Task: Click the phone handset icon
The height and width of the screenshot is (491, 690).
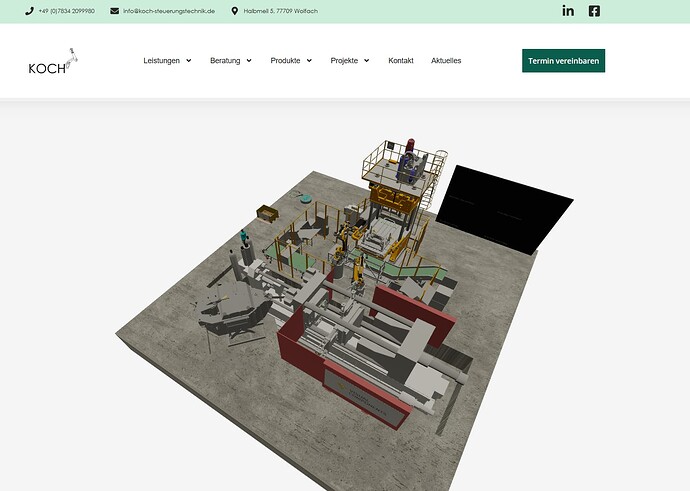Action: (x=29, y=11)
